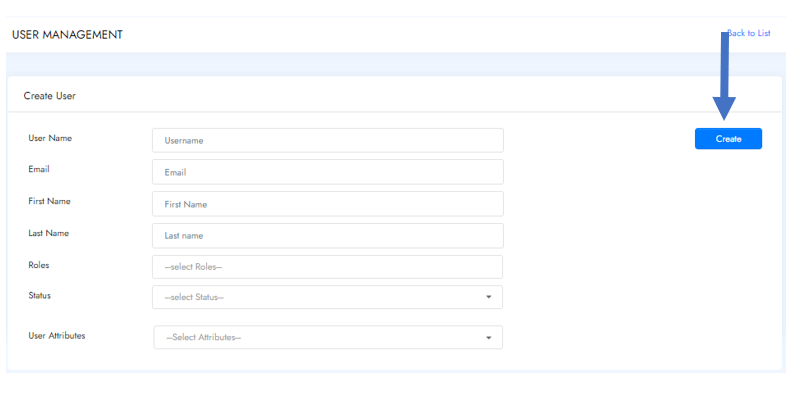The width and height of the screenshot is (809, 393).
Task: Click the First Name label
Action: click(x=49, y=201)
